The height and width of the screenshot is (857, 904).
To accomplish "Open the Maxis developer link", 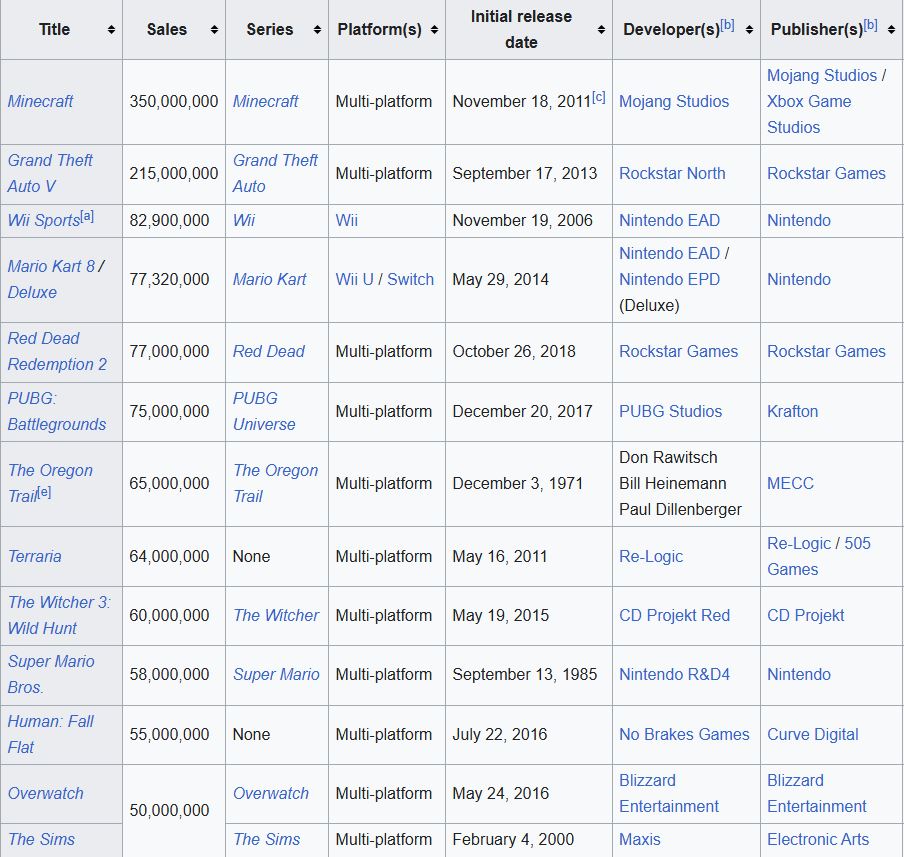I will pos(640,840).
